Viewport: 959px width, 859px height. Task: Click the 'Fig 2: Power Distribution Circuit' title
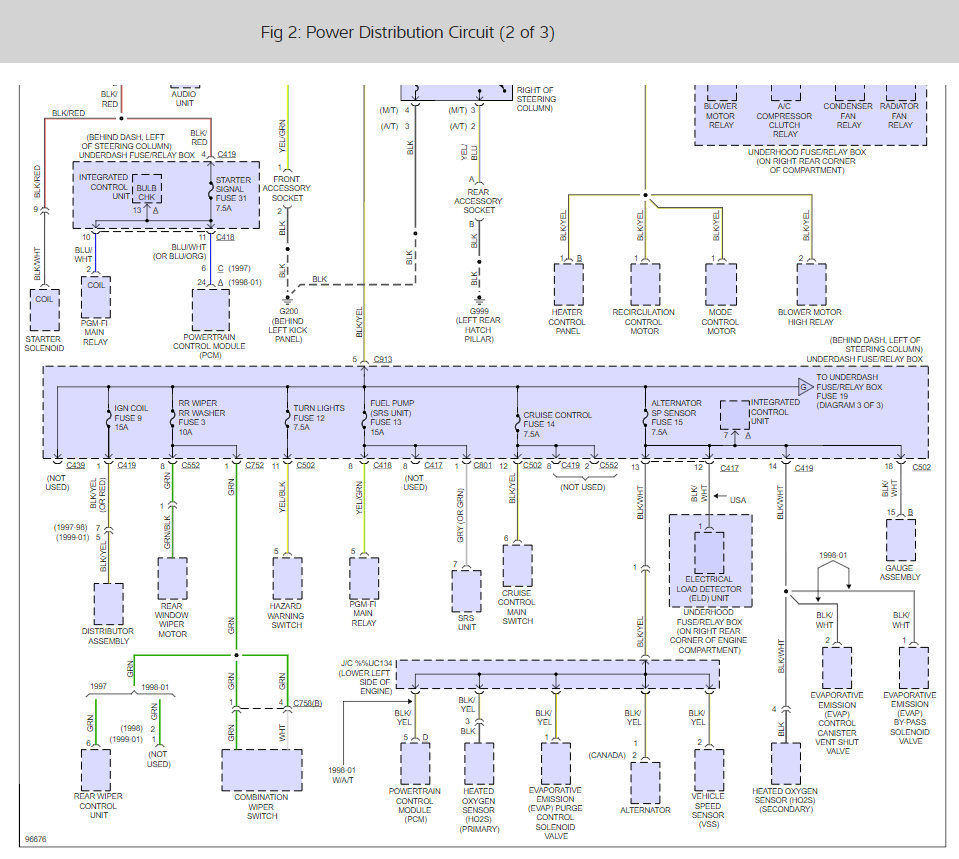tap(407, 32)
